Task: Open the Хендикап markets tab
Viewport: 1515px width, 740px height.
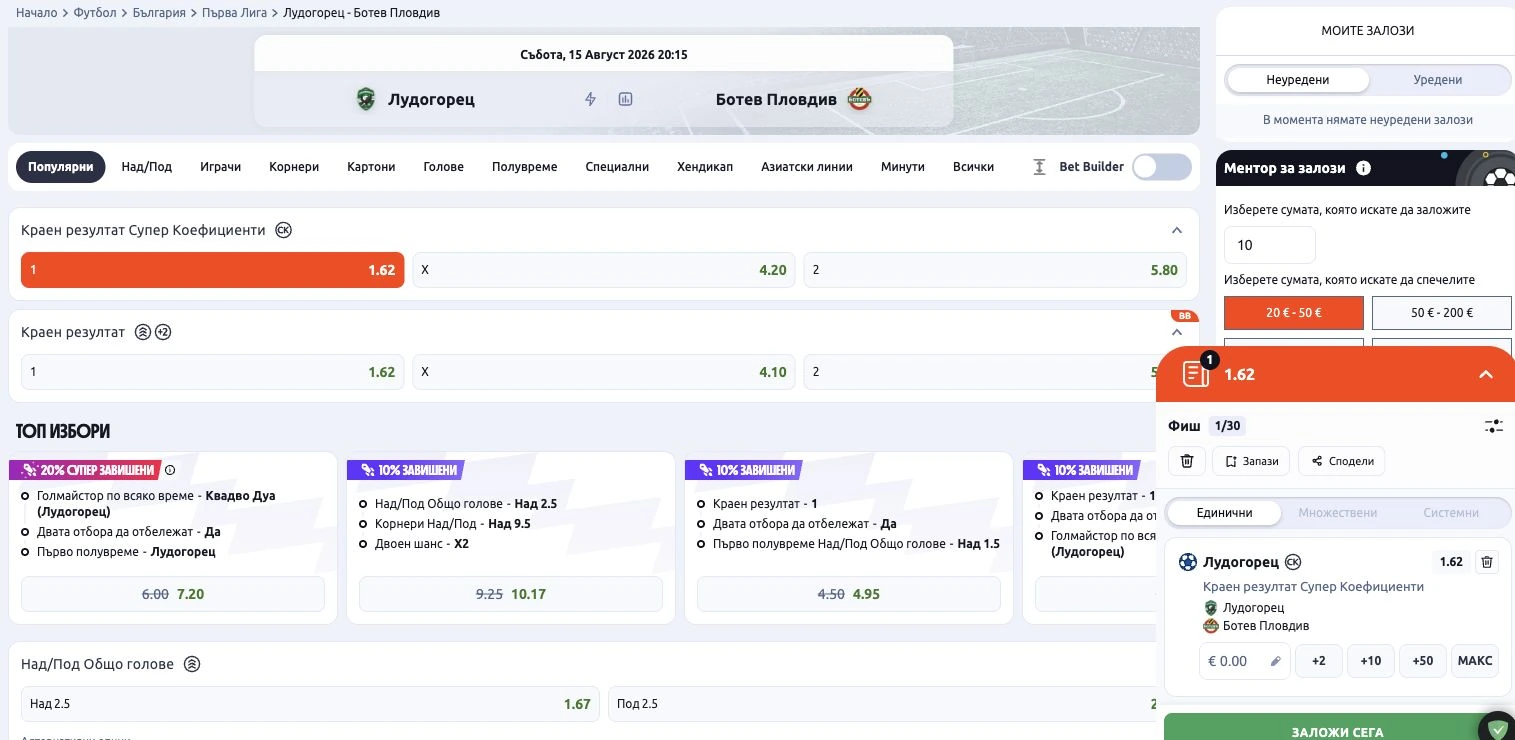Action: click(x=705, y=167)
